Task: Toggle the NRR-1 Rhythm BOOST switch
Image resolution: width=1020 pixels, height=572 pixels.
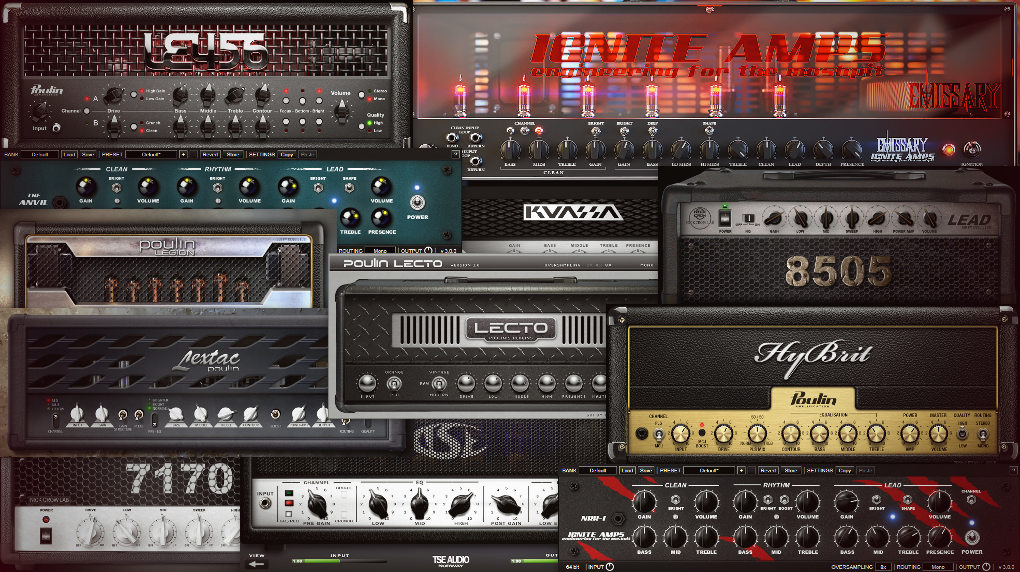Action: (x=784, y=500)
